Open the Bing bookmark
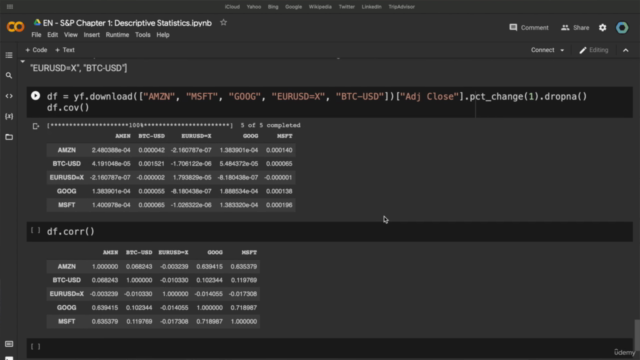The image size is (640, 360). [x=273, y=7]
